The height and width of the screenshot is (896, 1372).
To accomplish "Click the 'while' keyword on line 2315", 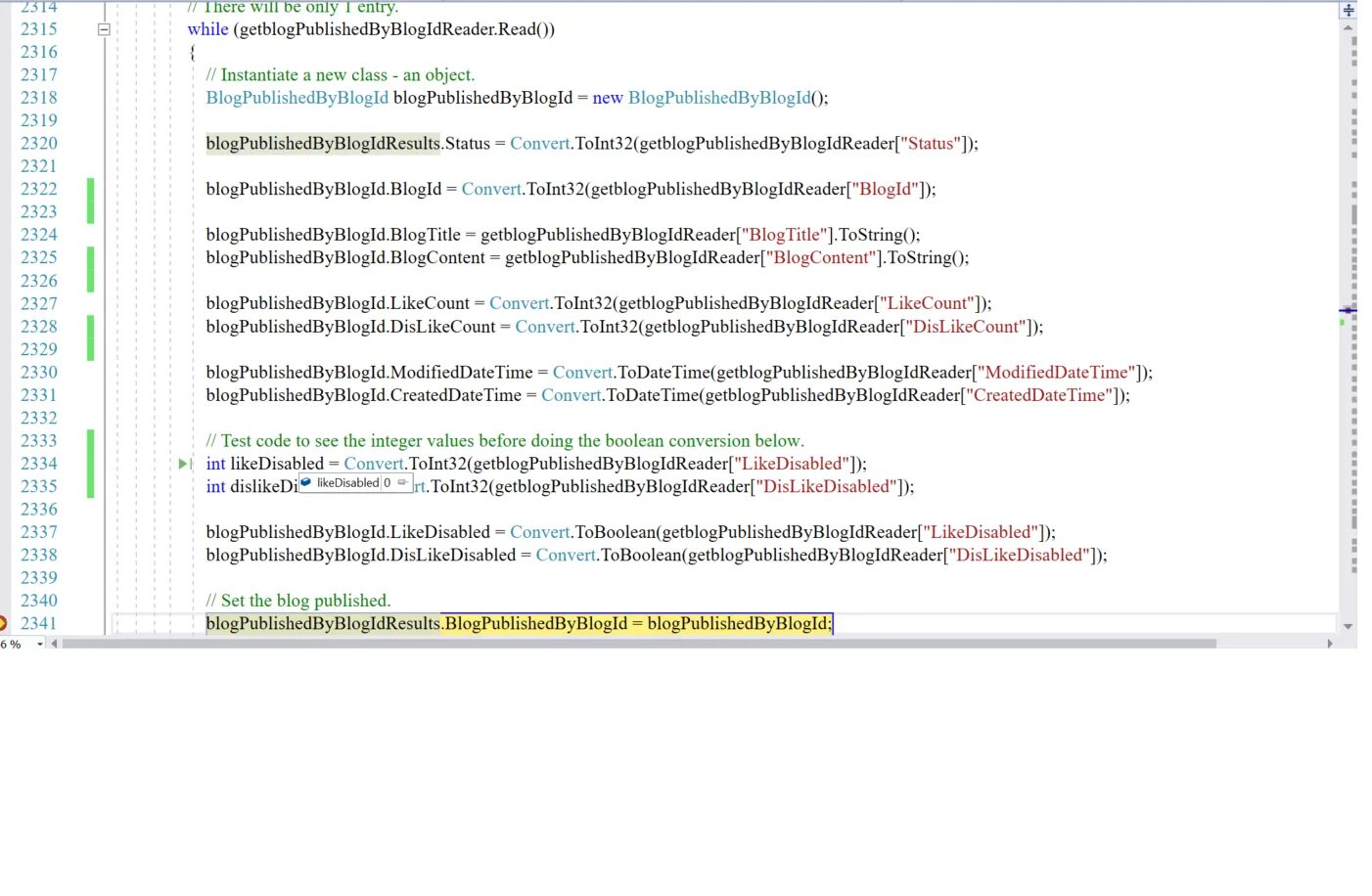I will (x=207, y=29).
